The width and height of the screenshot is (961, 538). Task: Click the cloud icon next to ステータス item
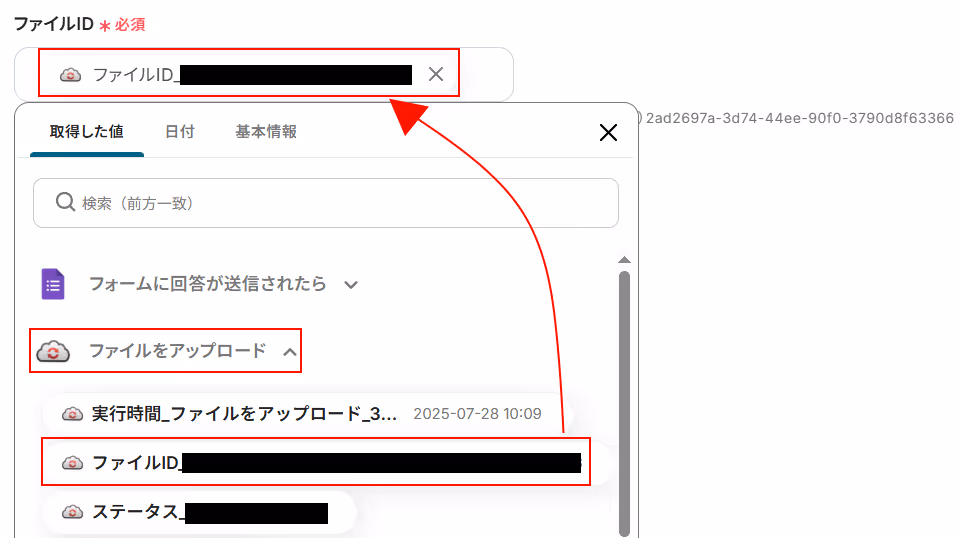tap(72, 512)
